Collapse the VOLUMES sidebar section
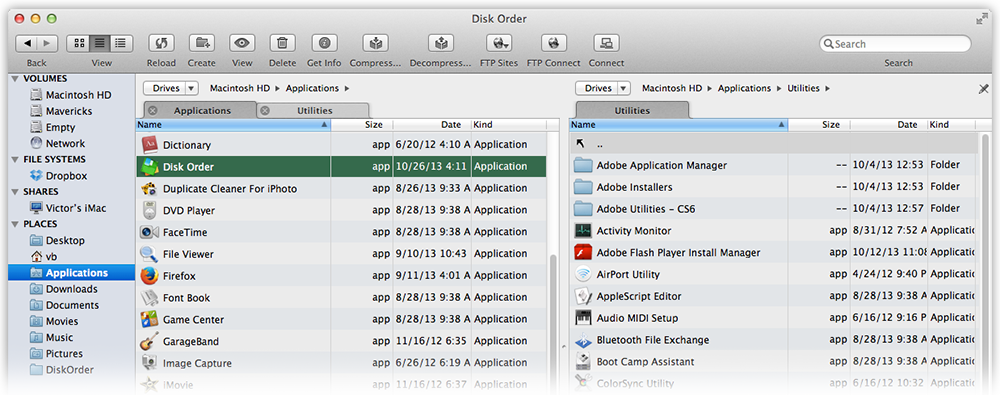 15,78
